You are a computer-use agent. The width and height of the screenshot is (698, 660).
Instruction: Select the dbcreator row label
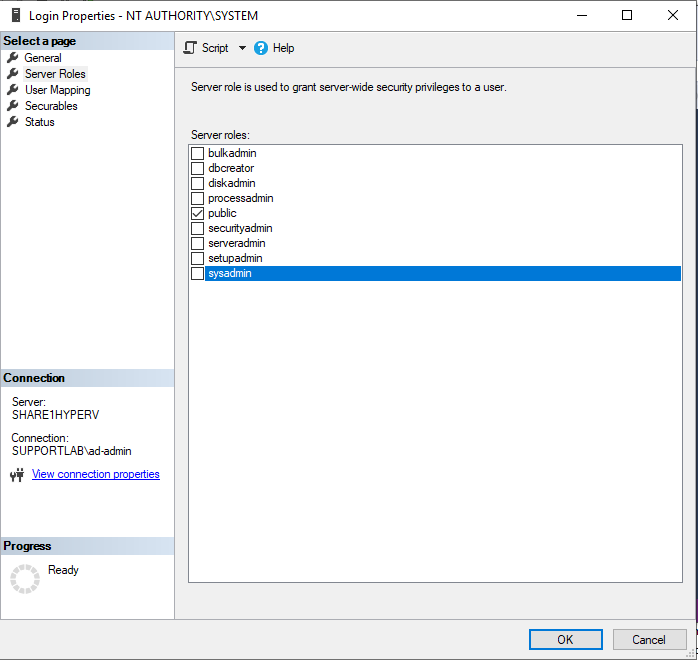click(x=231, y=168)
